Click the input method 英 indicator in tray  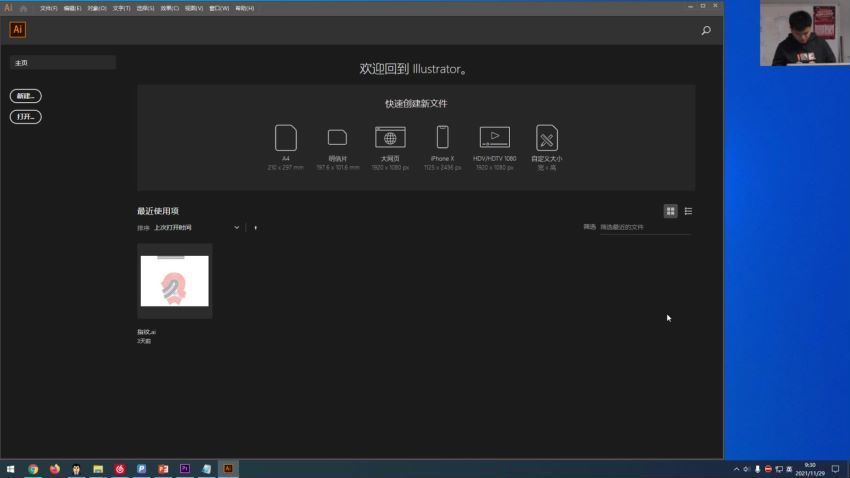789,469
